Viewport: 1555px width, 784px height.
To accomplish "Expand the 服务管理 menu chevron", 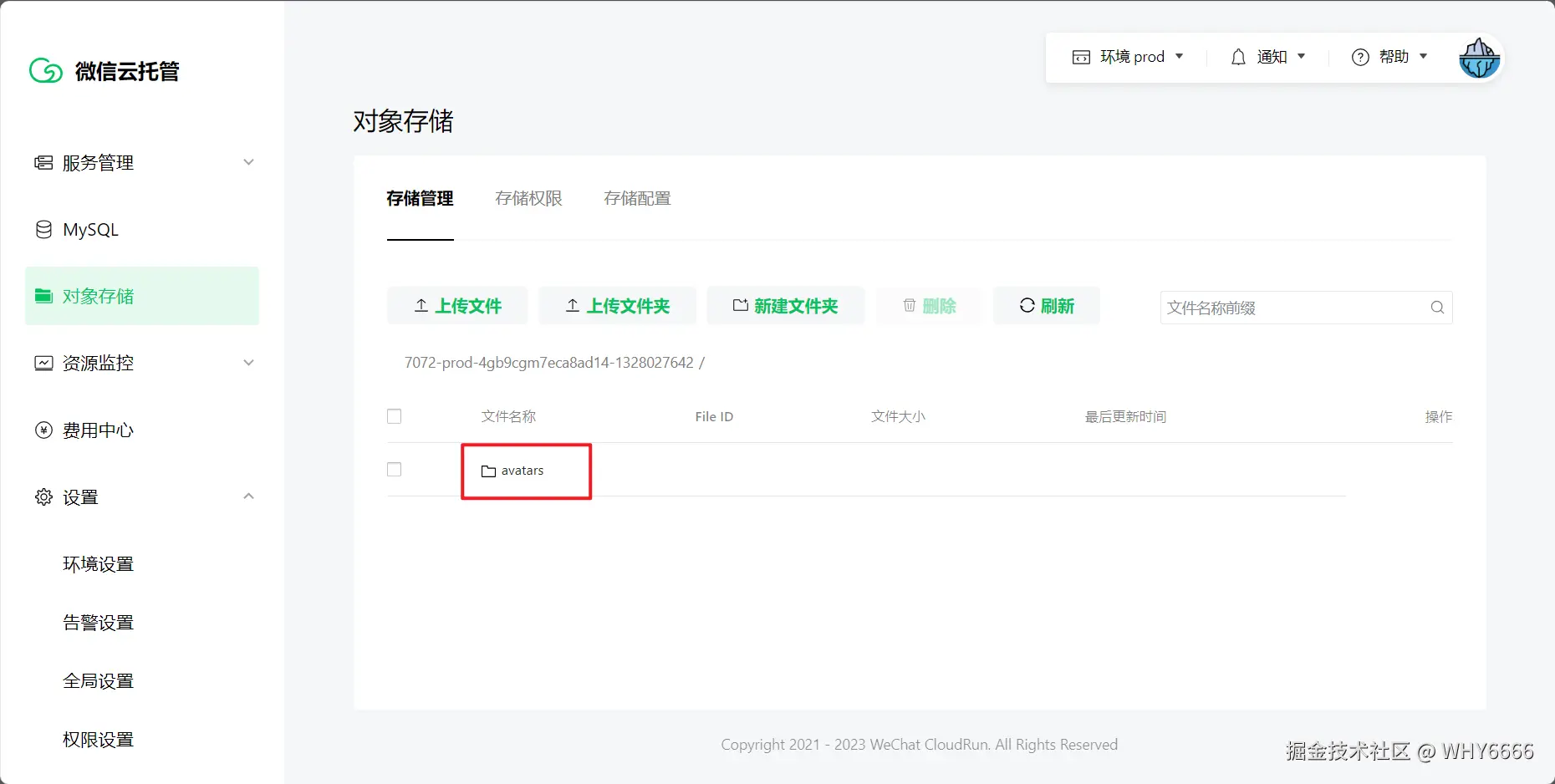I will tap(248, 162).
